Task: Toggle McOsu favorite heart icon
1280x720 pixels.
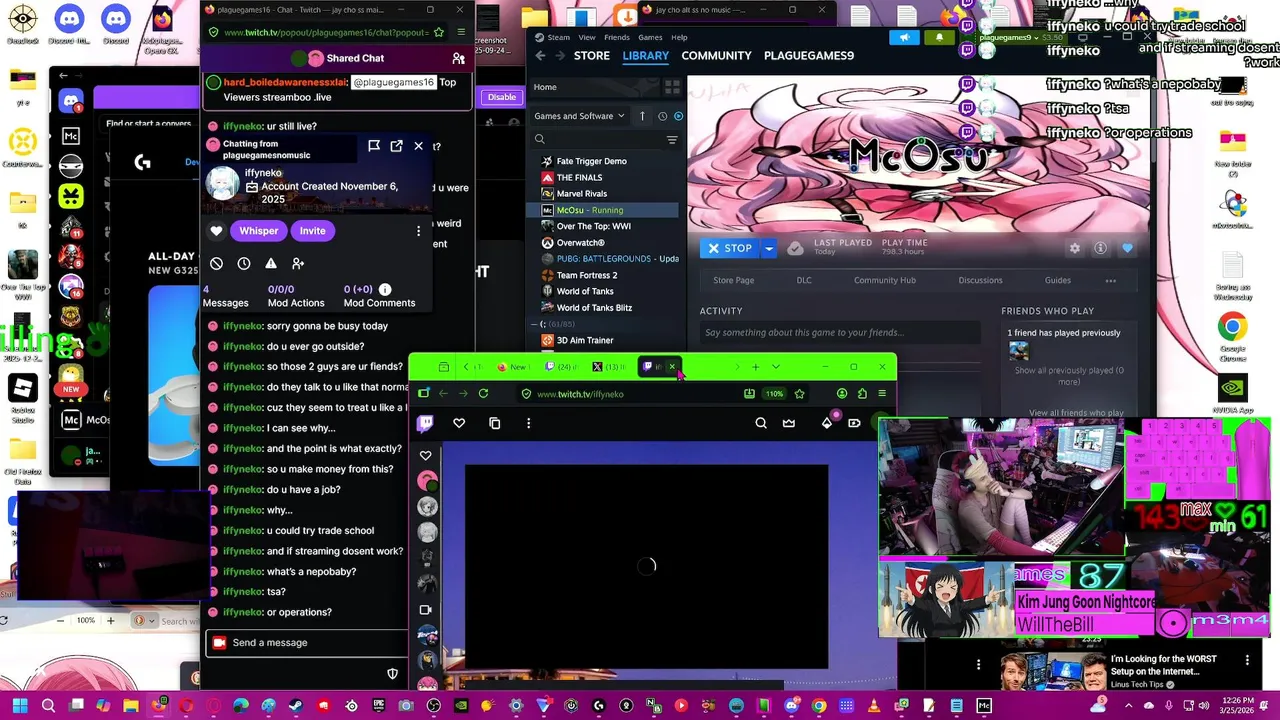Action: click(x=1127, y=249)
